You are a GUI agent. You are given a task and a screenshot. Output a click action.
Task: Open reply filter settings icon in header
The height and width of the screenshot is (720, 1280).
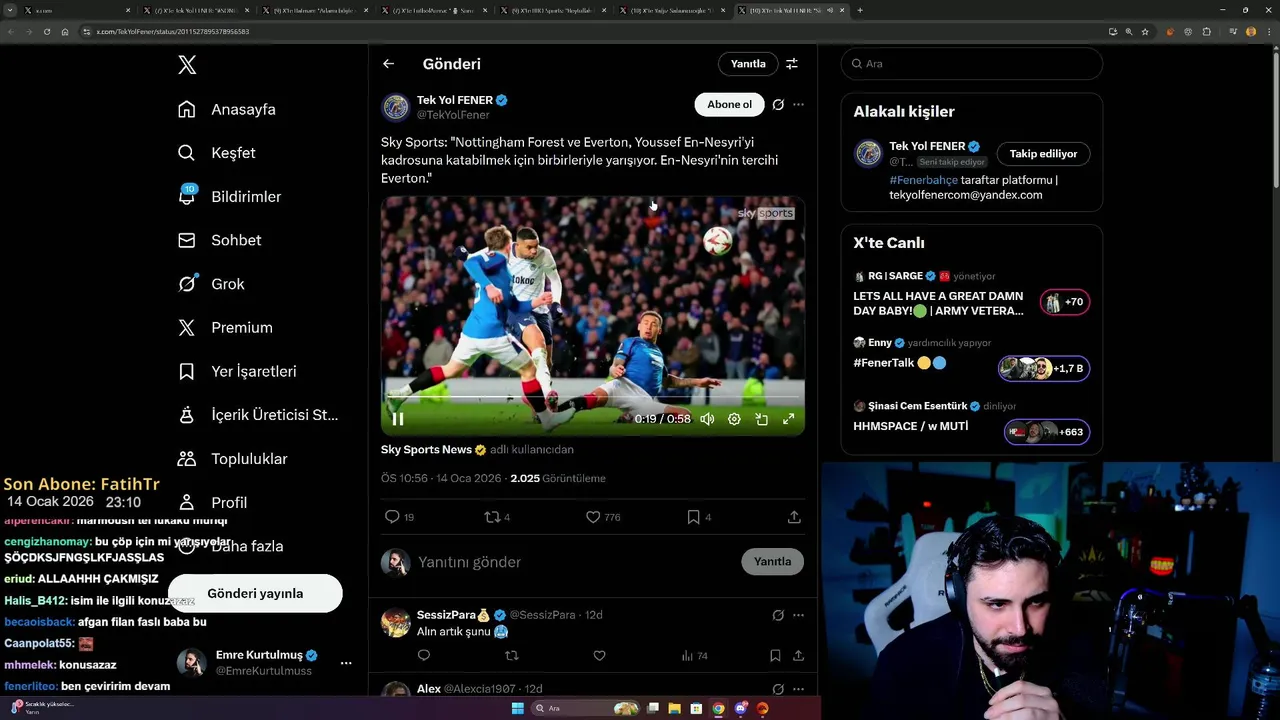point(792,64)
